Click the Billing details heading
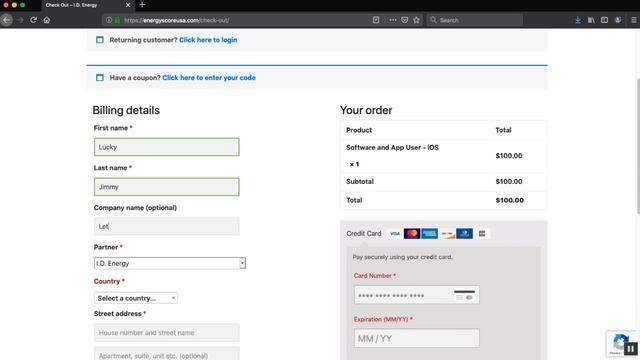 coord(126,110)
